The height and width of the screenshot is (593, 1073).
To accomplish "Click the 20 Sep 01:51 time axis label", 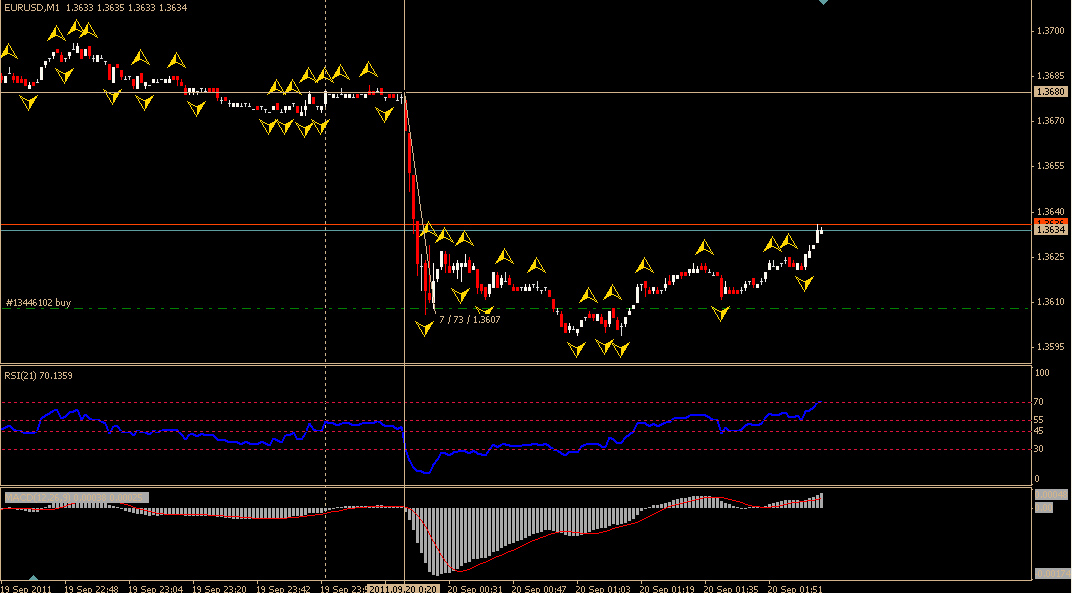I will pyautogui.click(x=794, y=589).
